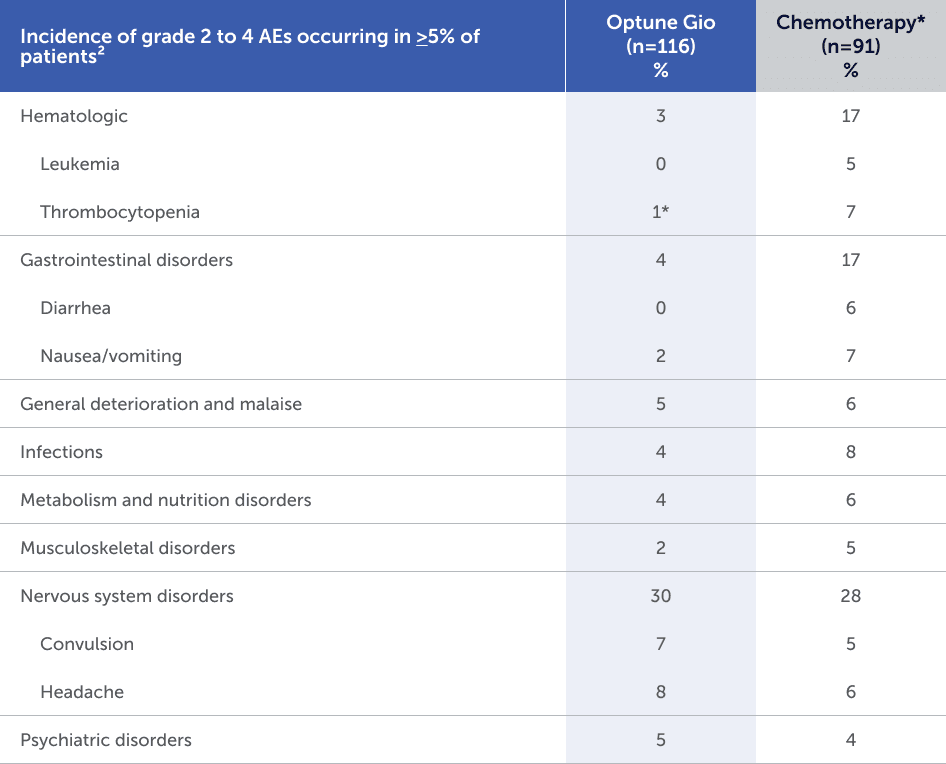Click Metabolism and nutrition disorders label
This screenshot has height=764, width=946.
pos(166,500)
